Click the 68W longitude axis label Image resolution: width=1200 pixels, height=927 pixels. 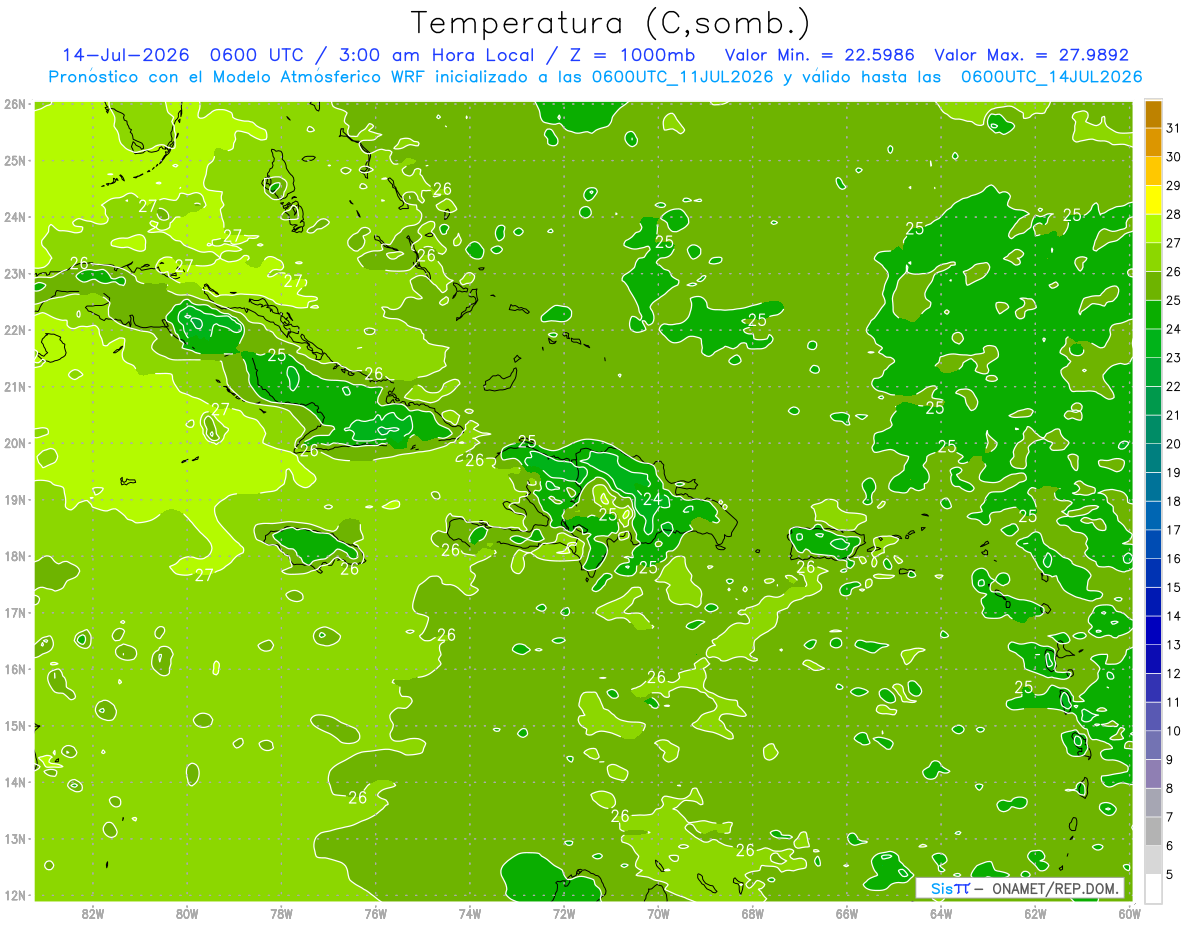[752, 912]
